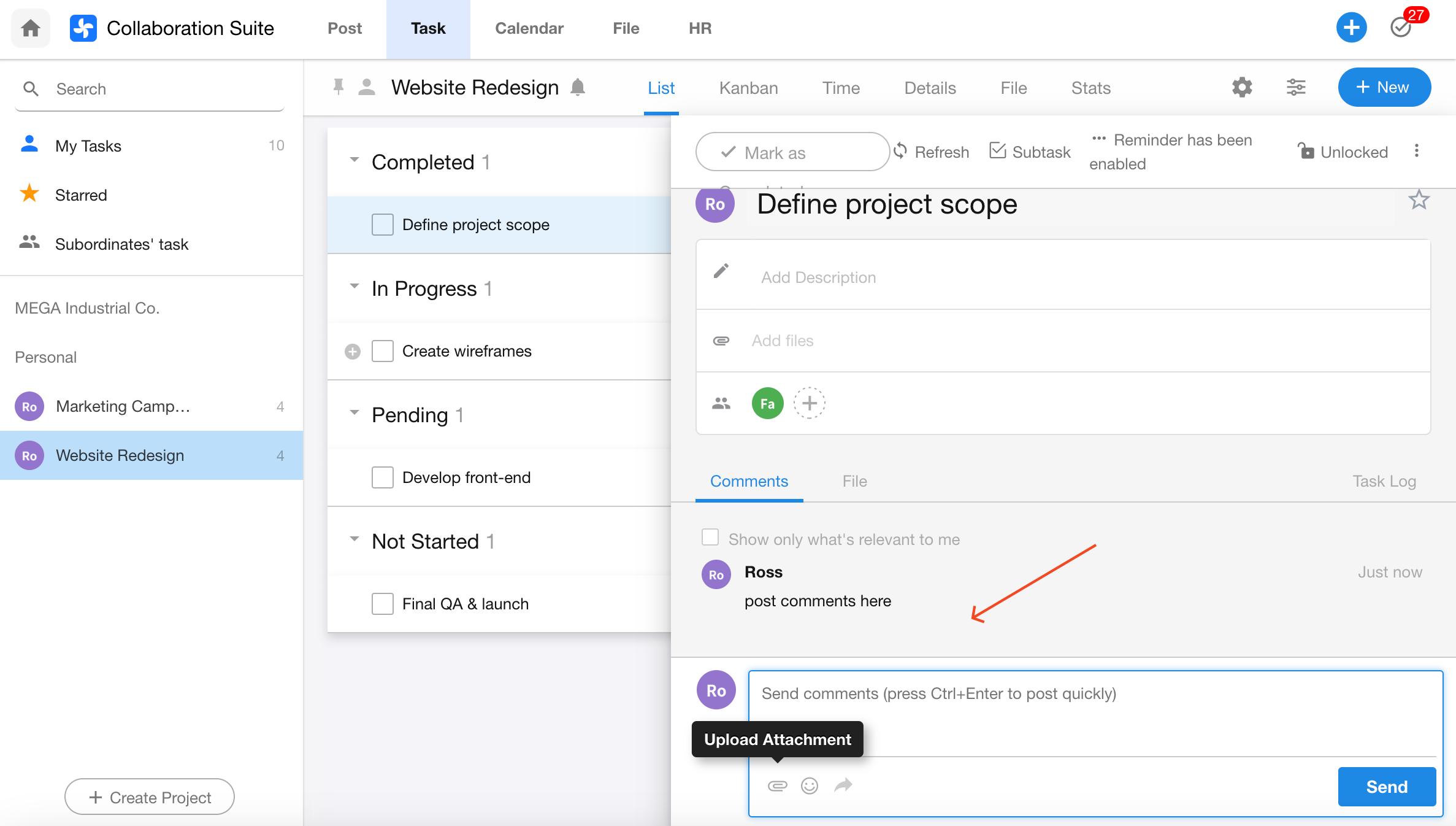Check the Create wireframes checkbox

pos(382,351)
